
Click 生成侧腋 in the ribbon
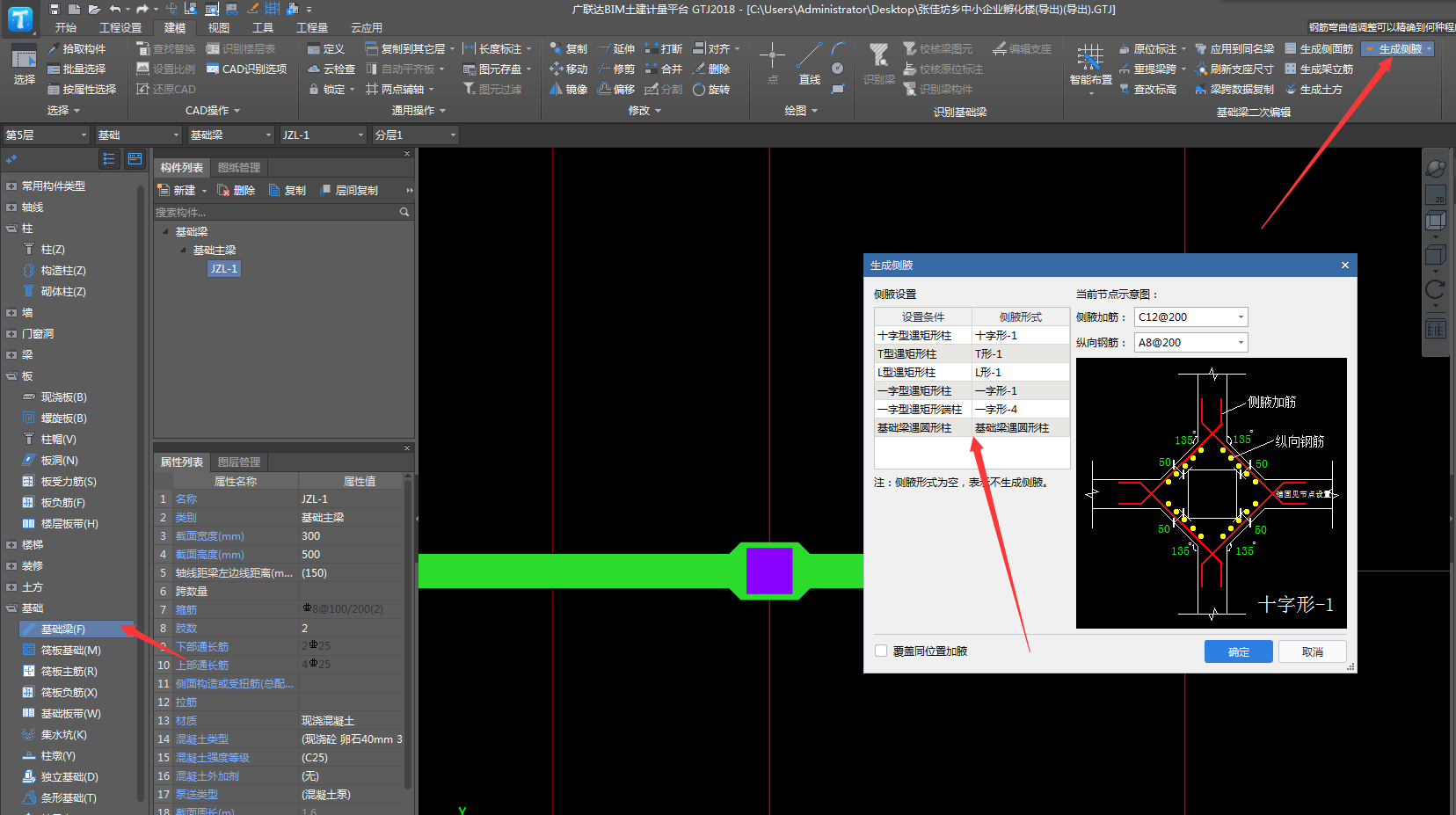[x=1398, y=49]
